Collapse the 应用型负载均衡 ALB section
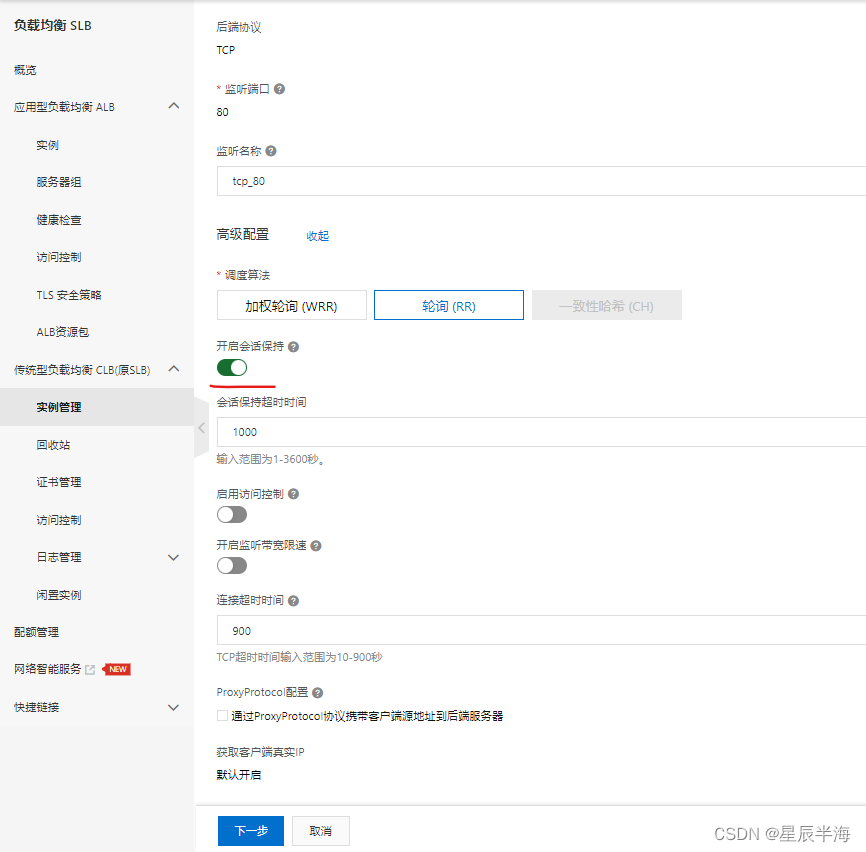Viewport: 866px width, 852px height. (174, 105)
